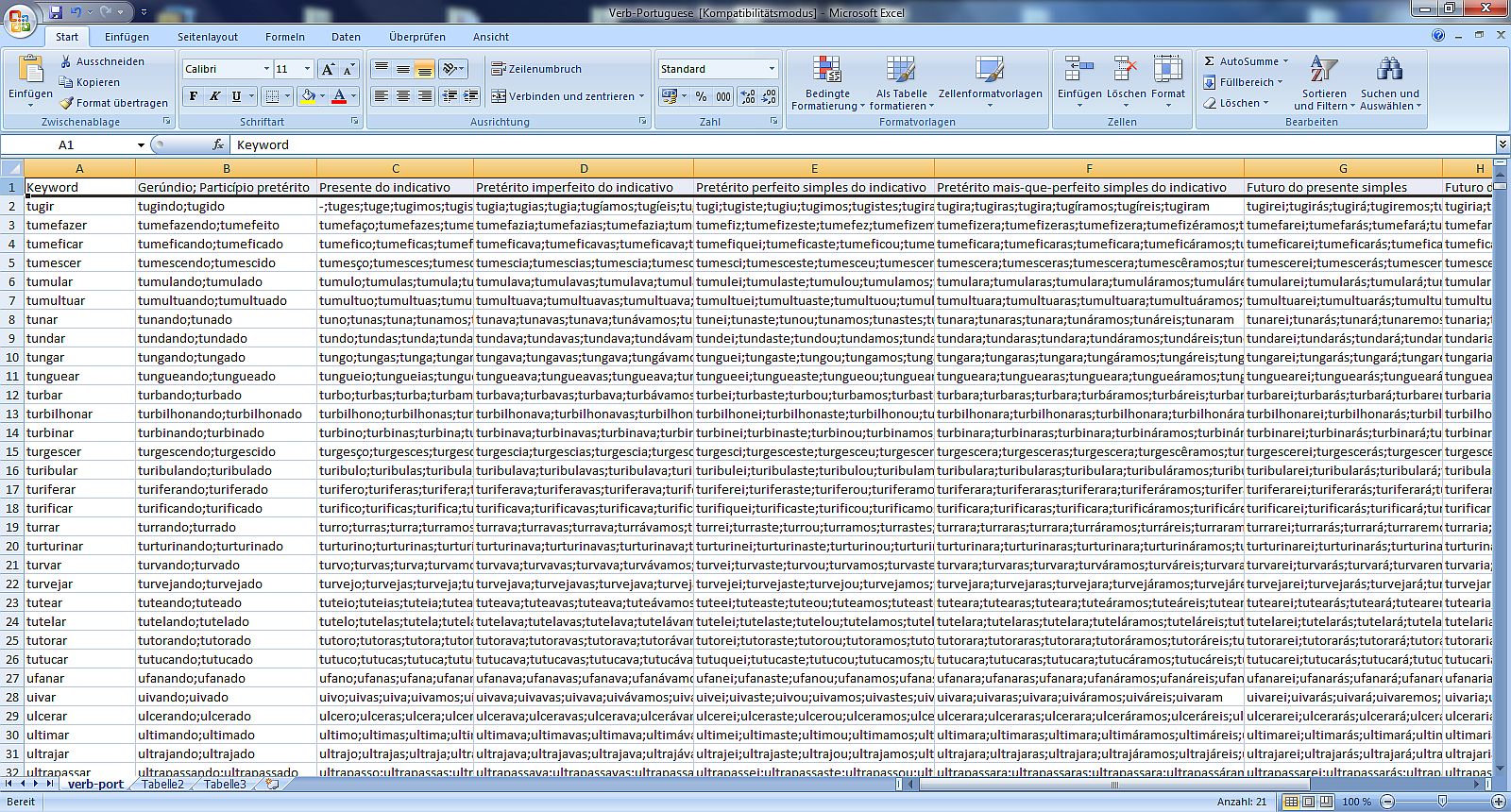Click the formula bar containing Keyword
The width and height of the screenshot is (1511, 812).
850,145
